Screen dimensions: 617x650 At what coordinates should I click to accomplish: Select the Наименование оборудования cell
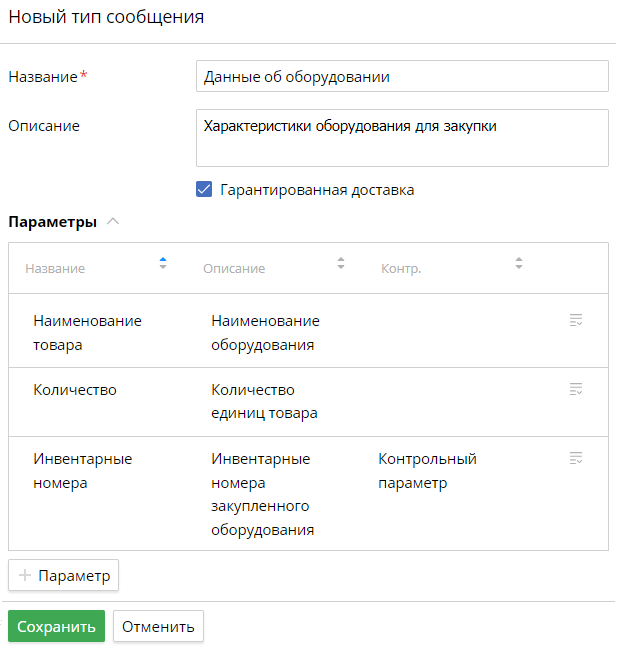(265, 332)
